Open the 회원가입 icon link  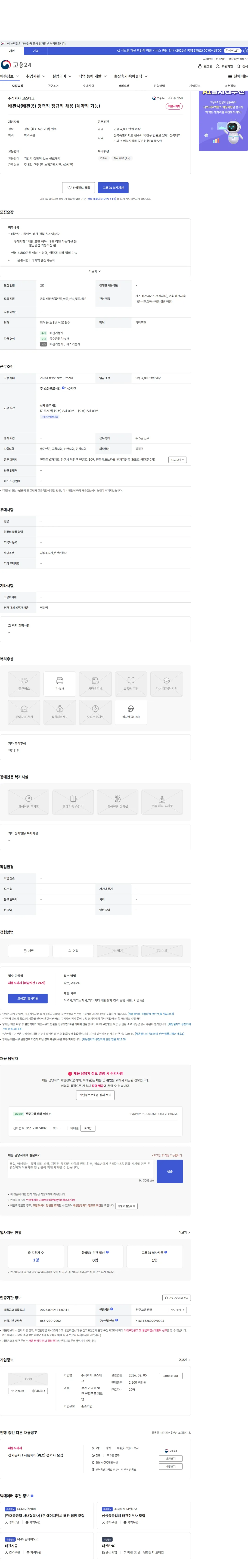[224, 66]
